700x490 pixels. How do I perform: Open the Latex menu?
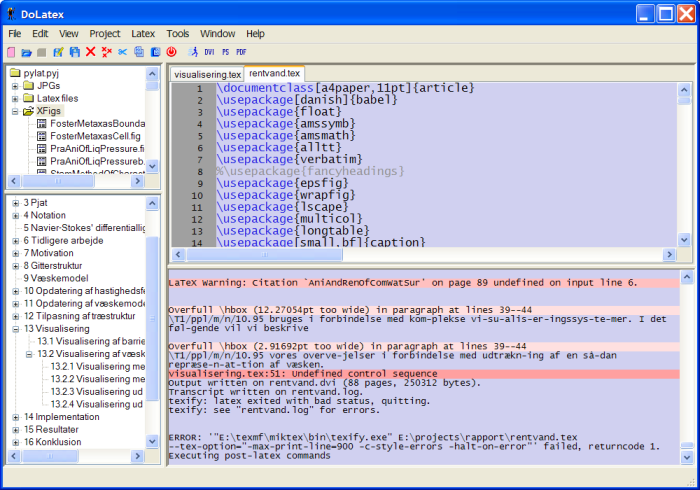[143, 33]
